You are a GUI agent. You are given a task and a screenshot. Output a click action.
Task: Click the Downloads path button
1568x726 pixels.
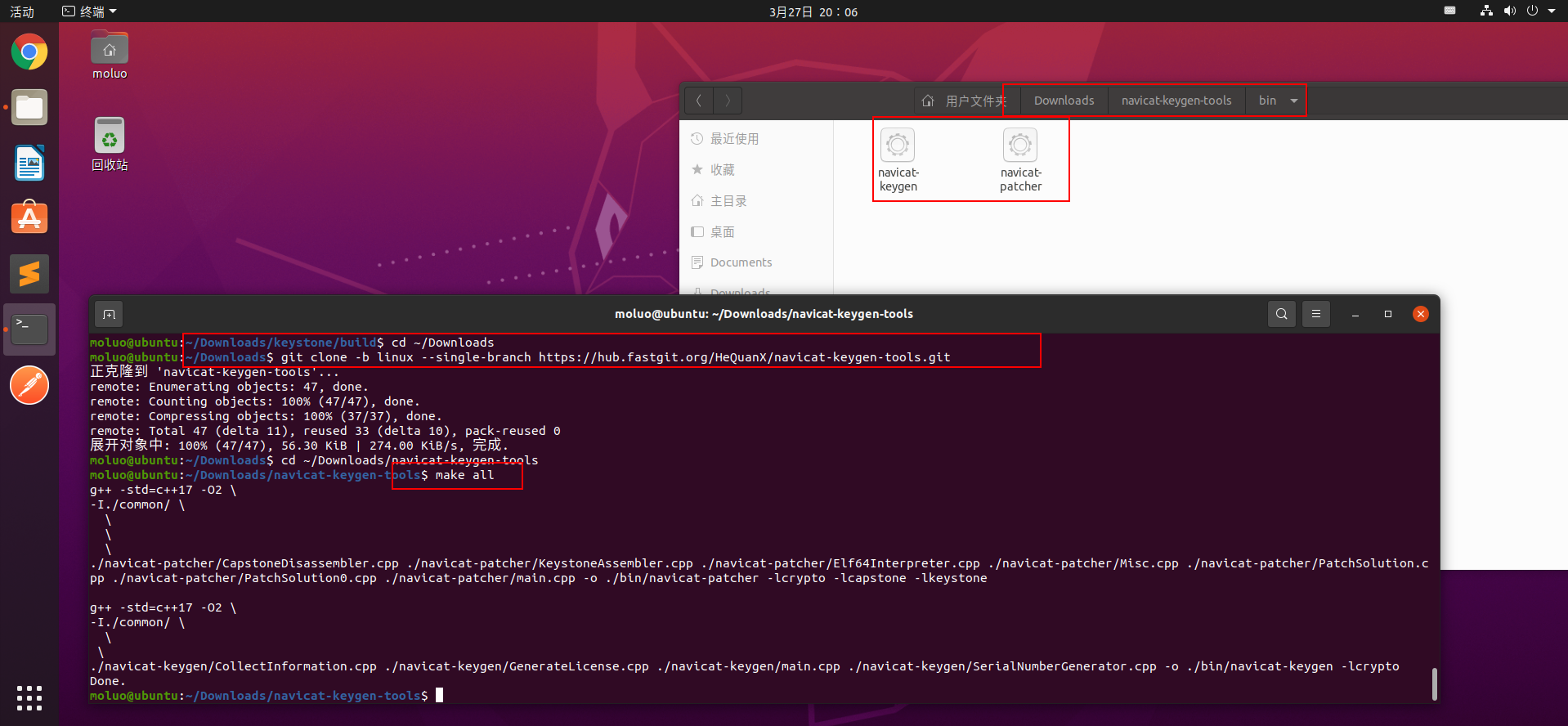point(1064,101)
